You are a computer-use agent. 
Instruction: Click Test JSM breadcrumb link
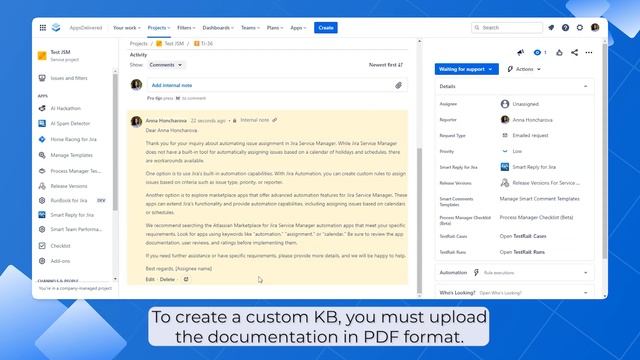[170, 43]
